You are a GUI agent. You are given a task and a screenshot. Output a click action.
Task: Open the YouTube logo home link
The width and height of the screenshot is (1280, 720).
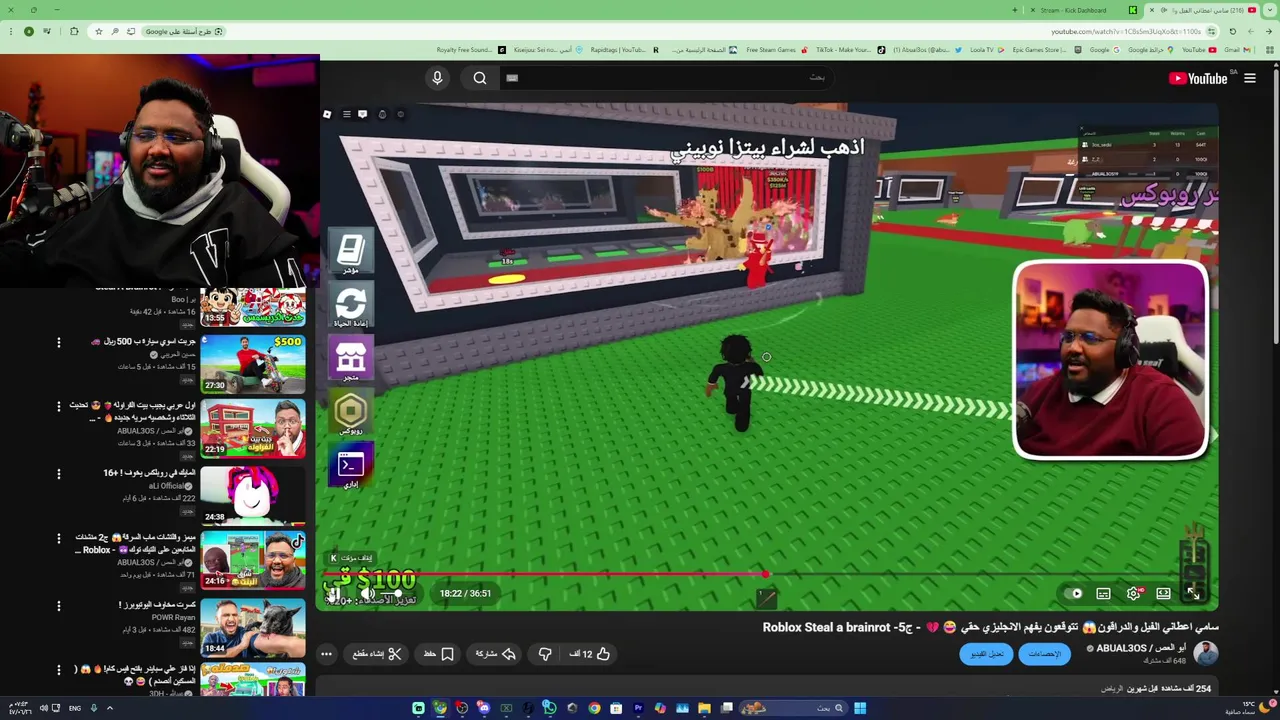(1198, 79)
